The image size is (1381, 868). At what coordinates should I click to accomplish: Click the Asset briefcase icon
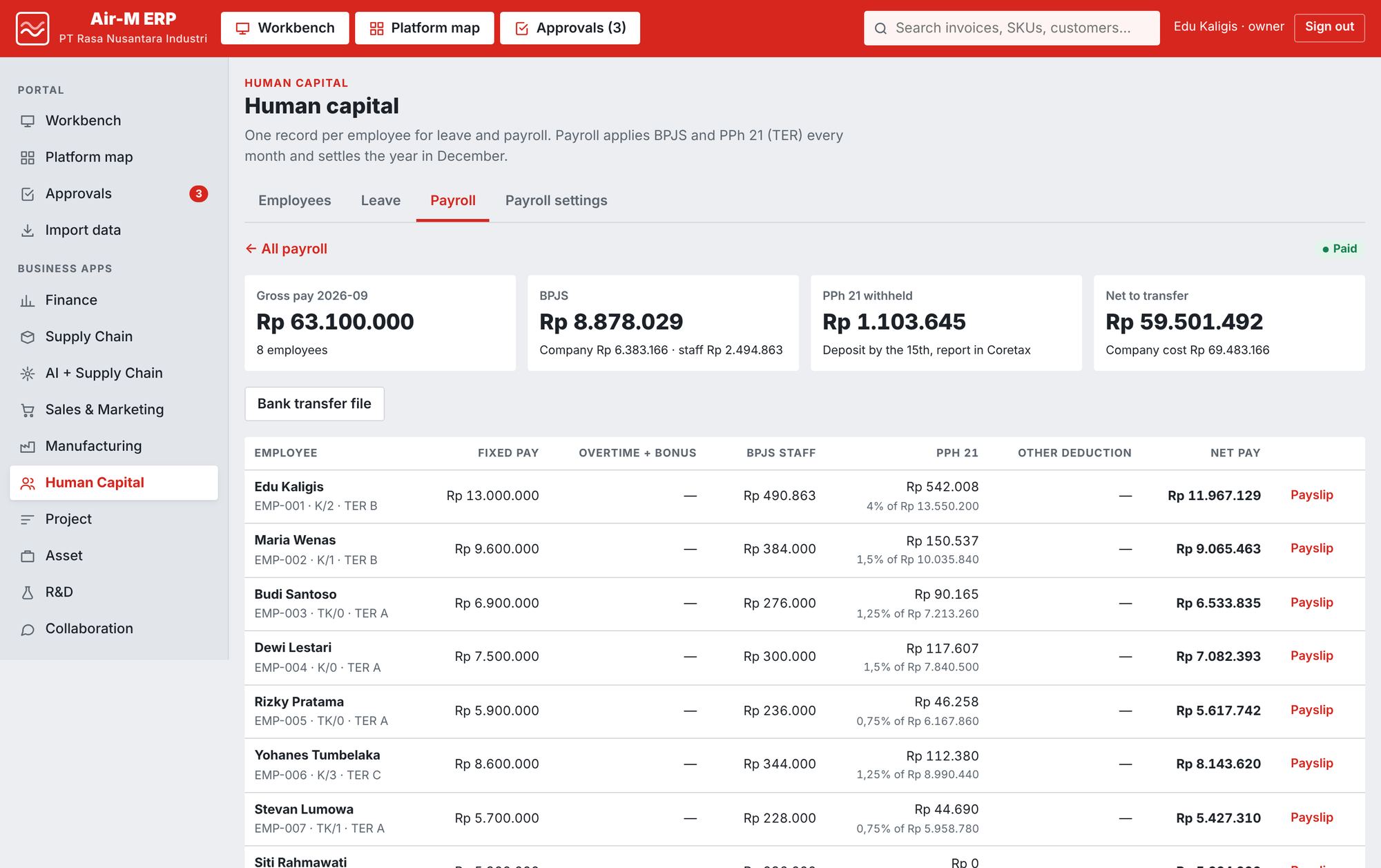(28, 556)
